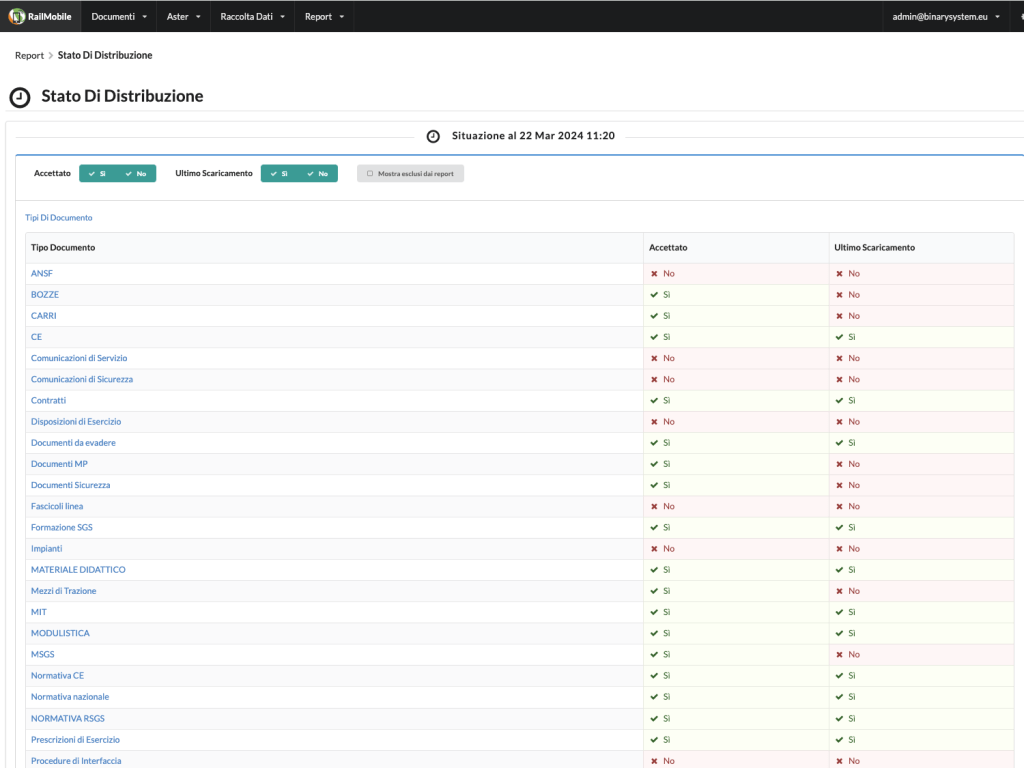Open the Impianti document type
Image resolution: width=1024 pixels, height=768 pixels.
tap(46, 549)
